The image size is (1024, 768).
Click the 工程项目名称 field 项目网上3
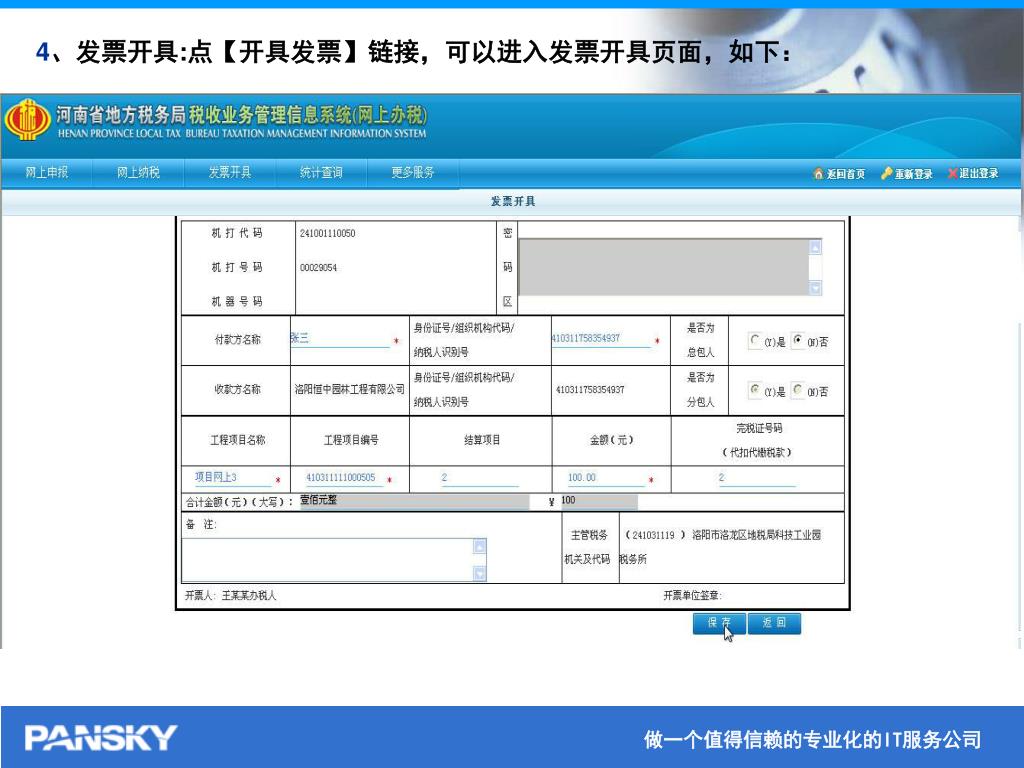coord(232,478)
